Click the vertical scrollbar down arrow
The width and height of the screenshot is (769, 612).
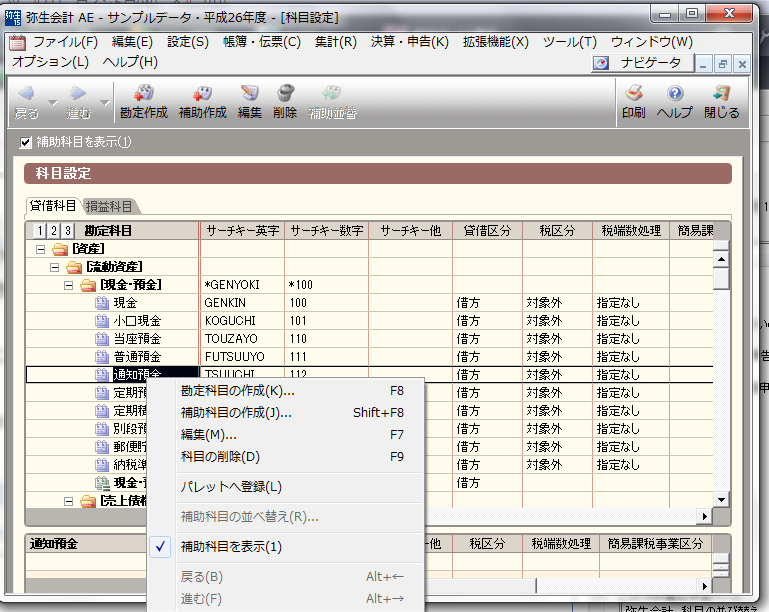click(x=721, y=499)
